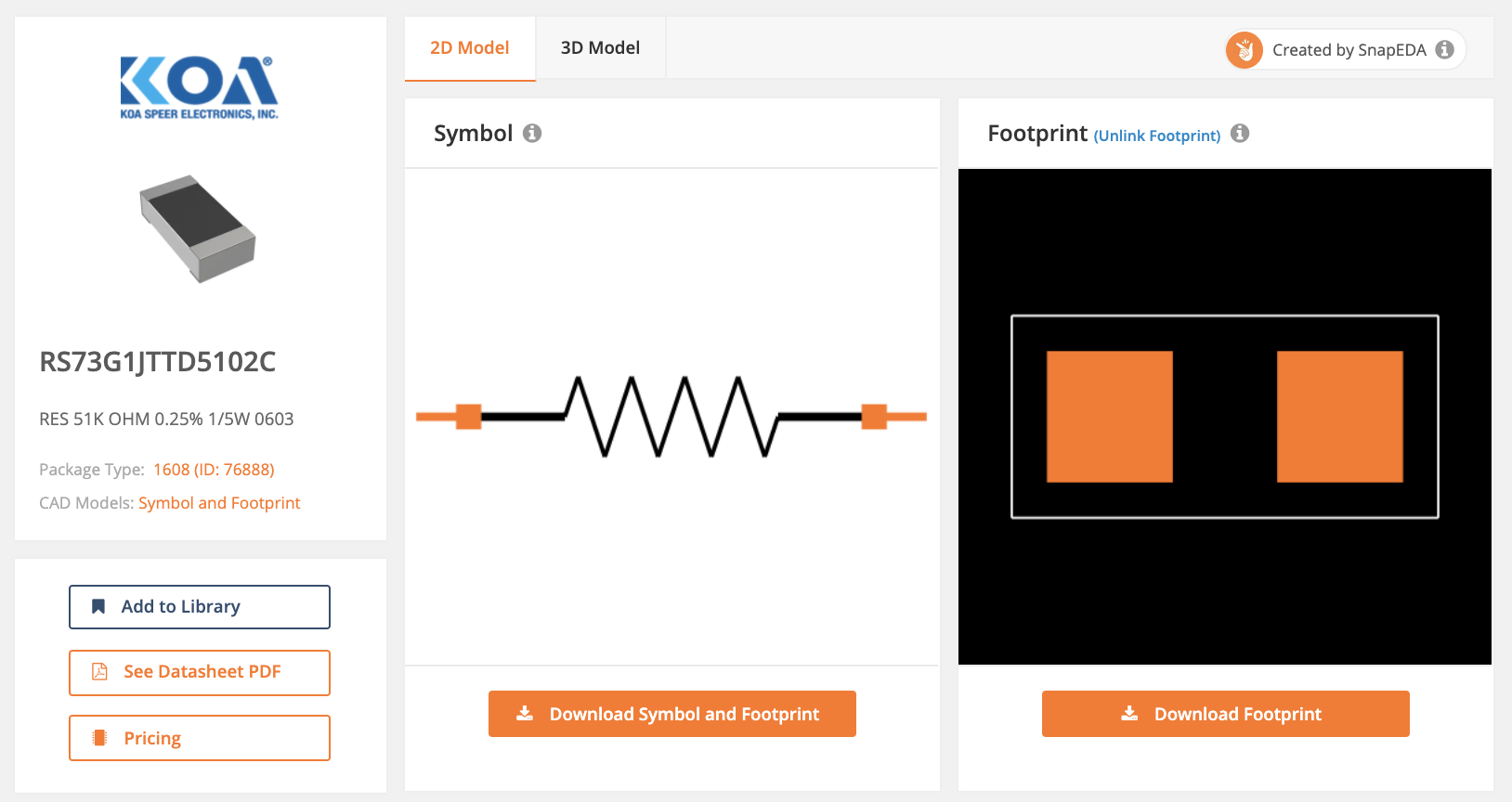The height and width of the screenshot is (802, 1512).
Task: Click the PDF icon in See Datasheet button
Action: [101, 672]
